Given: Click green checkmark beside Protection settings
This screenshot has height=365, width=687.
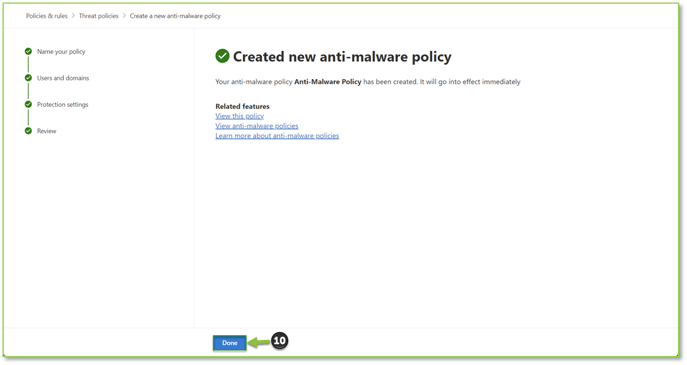Looking at the screenshot, I should pyautogui.click(x=28, y=104).
